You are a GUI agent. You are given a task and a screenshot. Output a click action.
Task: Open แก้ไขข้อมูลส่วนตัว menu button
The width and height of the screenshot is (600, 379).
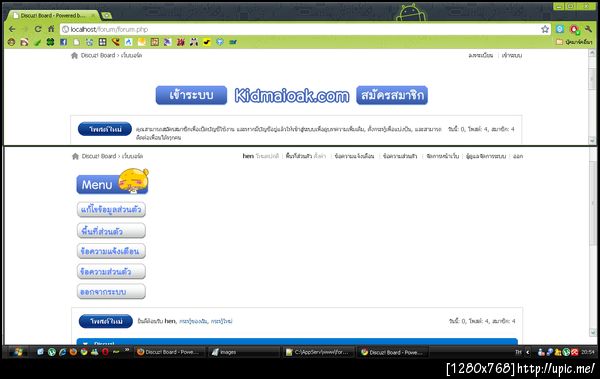pyautogui.click(x=111, y=210)
